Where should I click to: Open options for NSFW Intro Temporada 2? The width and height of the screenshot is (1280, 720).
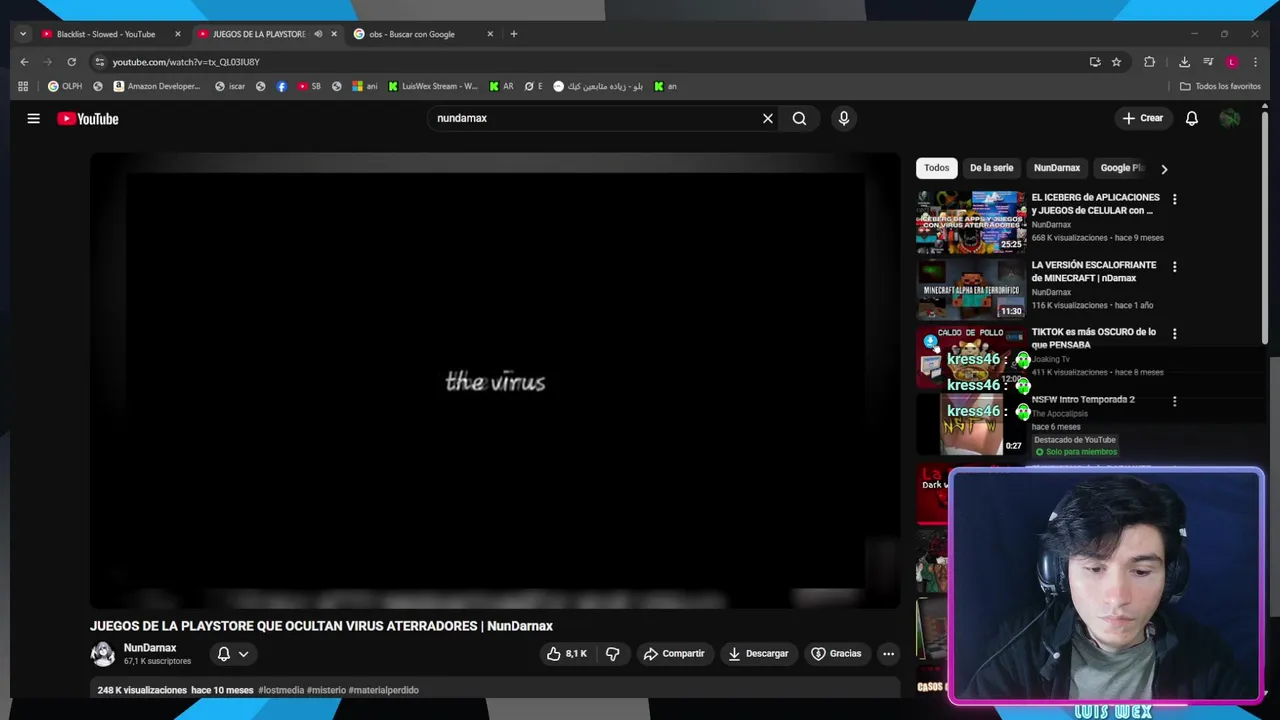click(1174, 401)
